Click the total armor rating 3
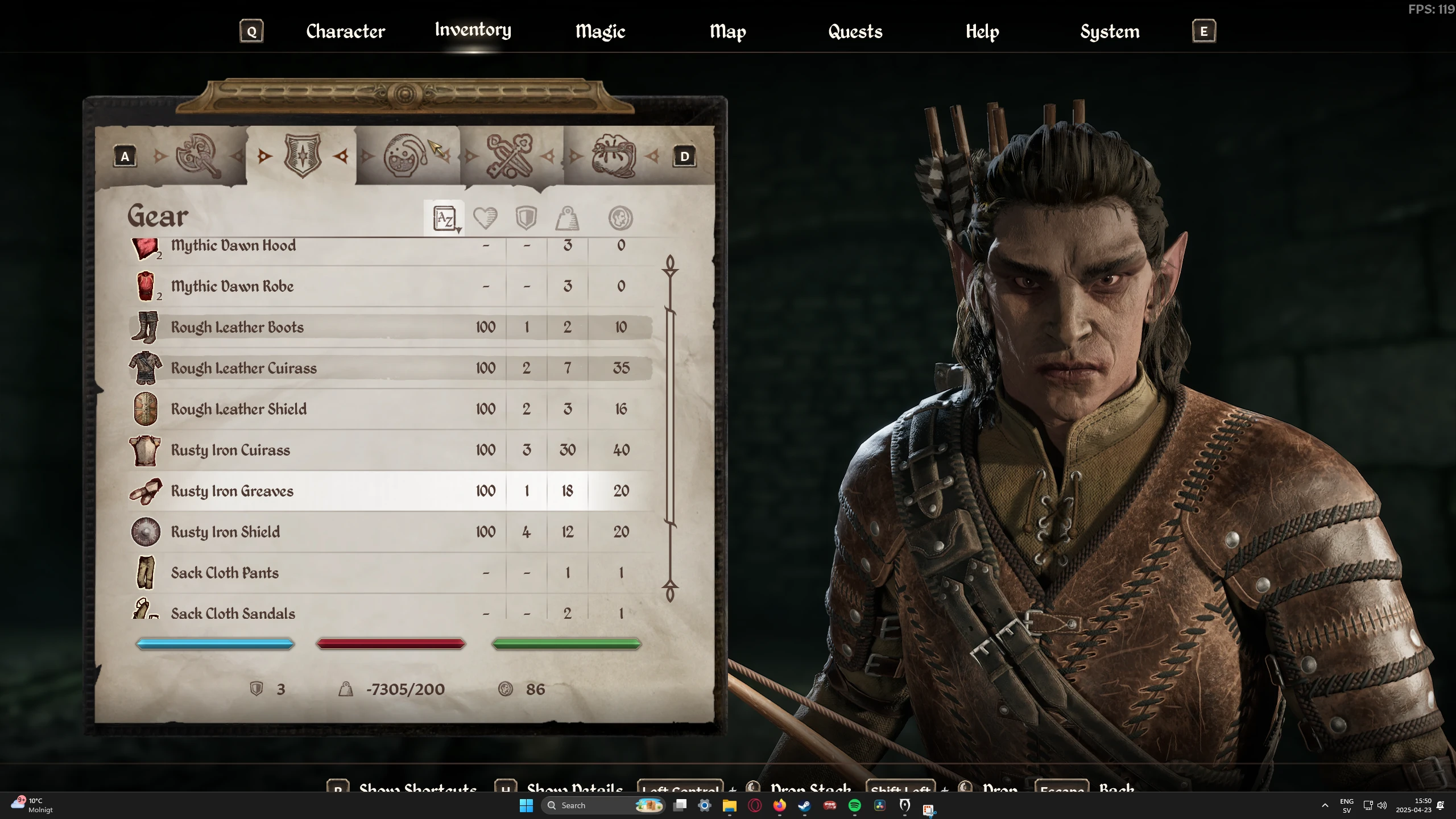1456x819 pixels. click(280, 689)
